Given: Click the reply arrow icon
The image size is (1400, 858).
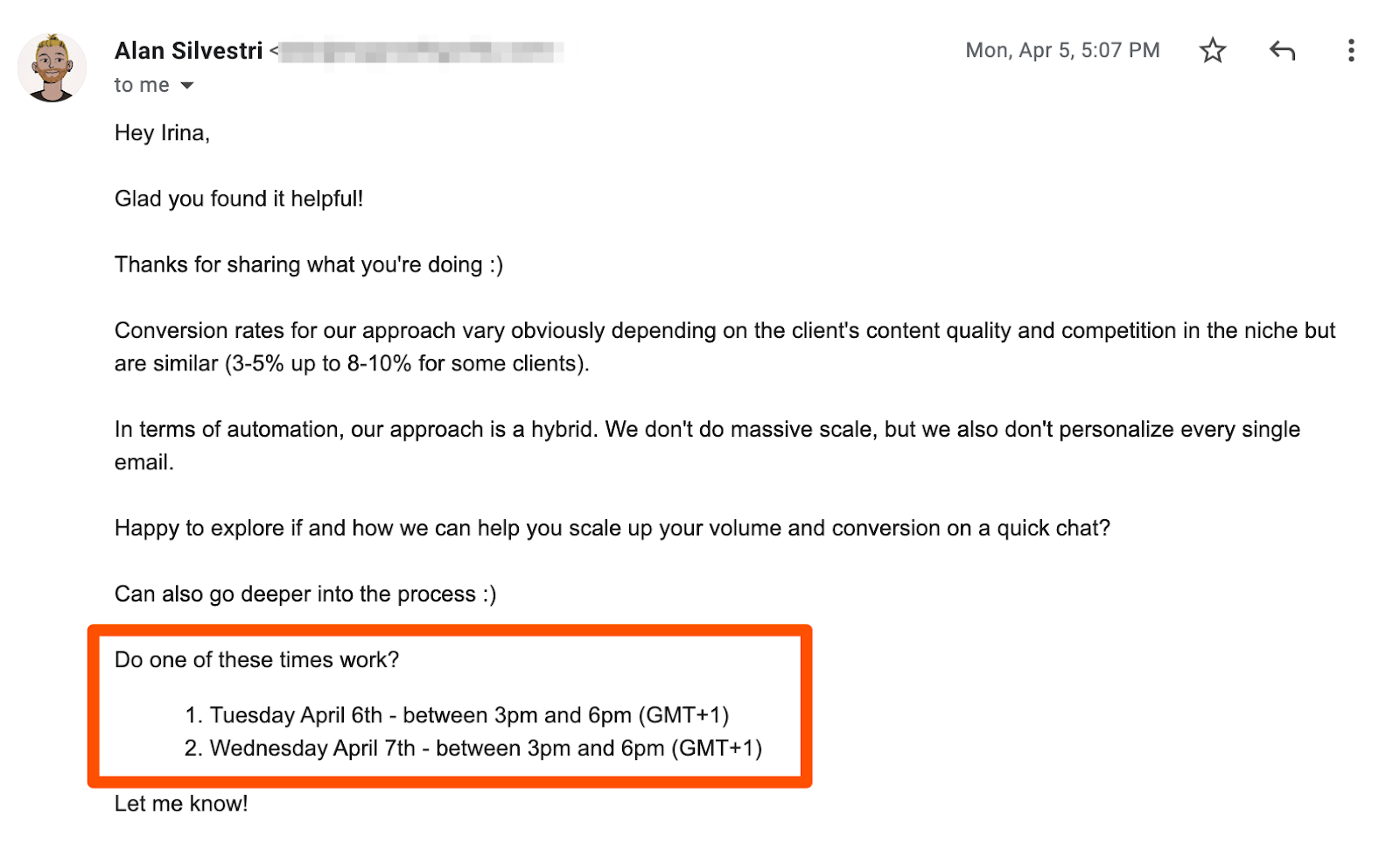Looking at the screenshot, I should click(1282, 51).
